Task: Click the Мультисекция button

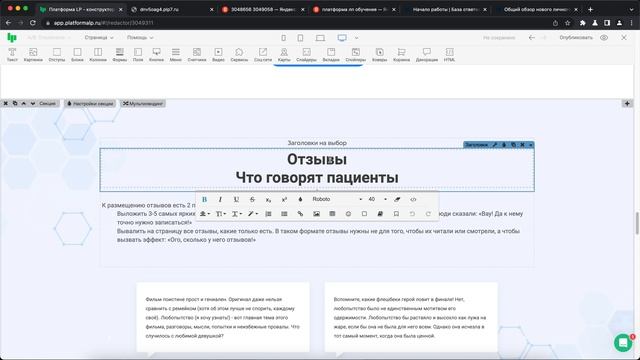Action: point(143,104)
